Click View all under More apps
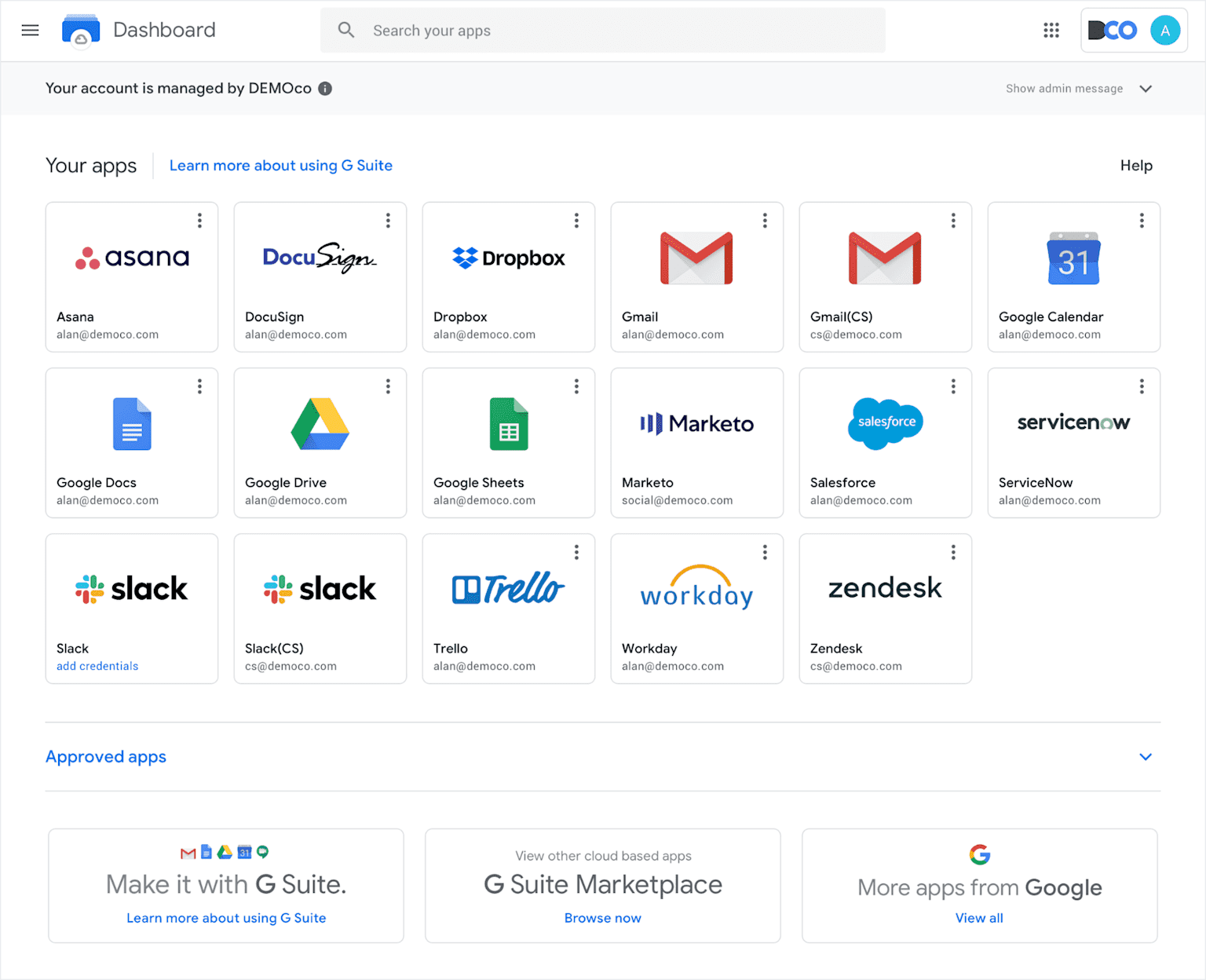 pos(979,918)
